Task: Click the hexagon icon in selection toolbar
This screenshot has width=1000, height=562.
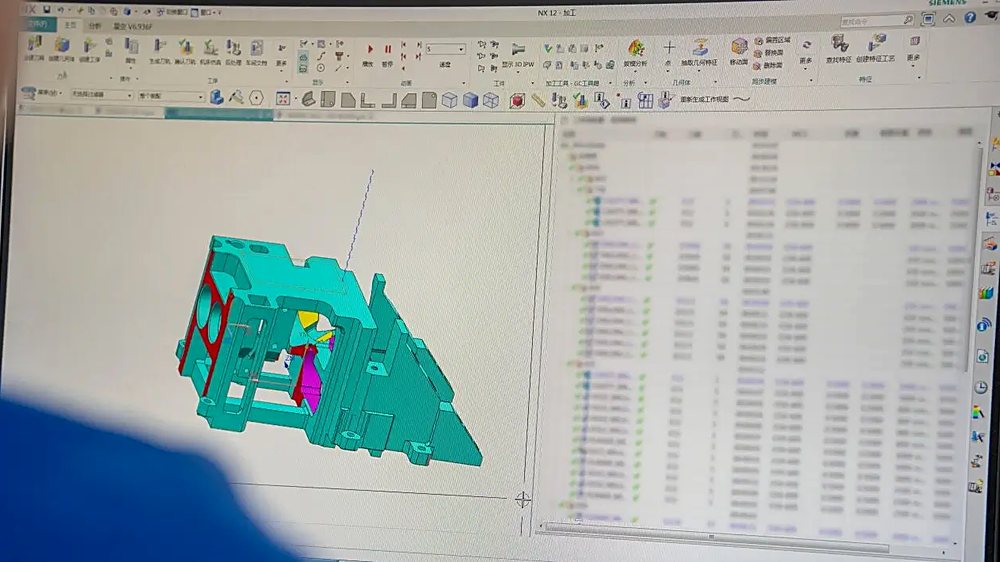Action: click(x=256, y=98)
